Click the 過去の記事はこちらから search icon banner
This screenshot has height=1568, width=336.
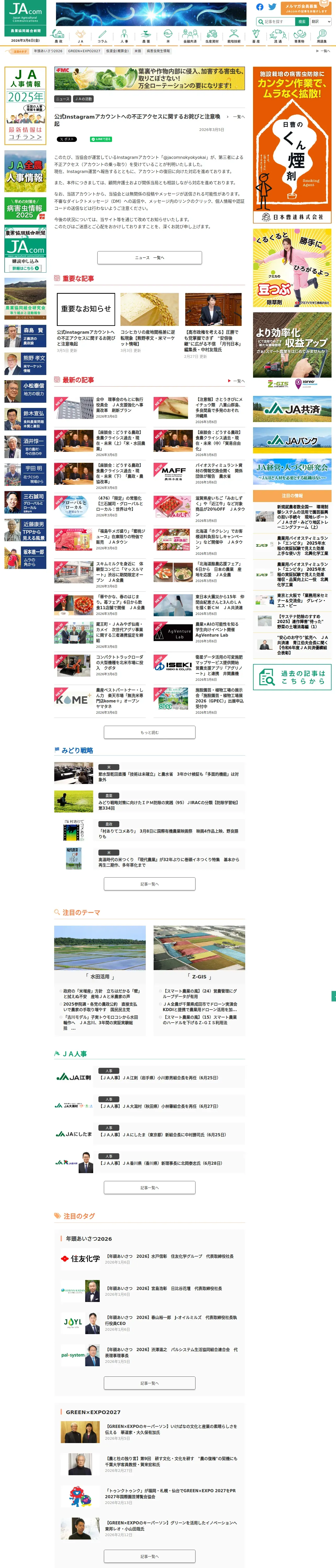tap(292, 677)
